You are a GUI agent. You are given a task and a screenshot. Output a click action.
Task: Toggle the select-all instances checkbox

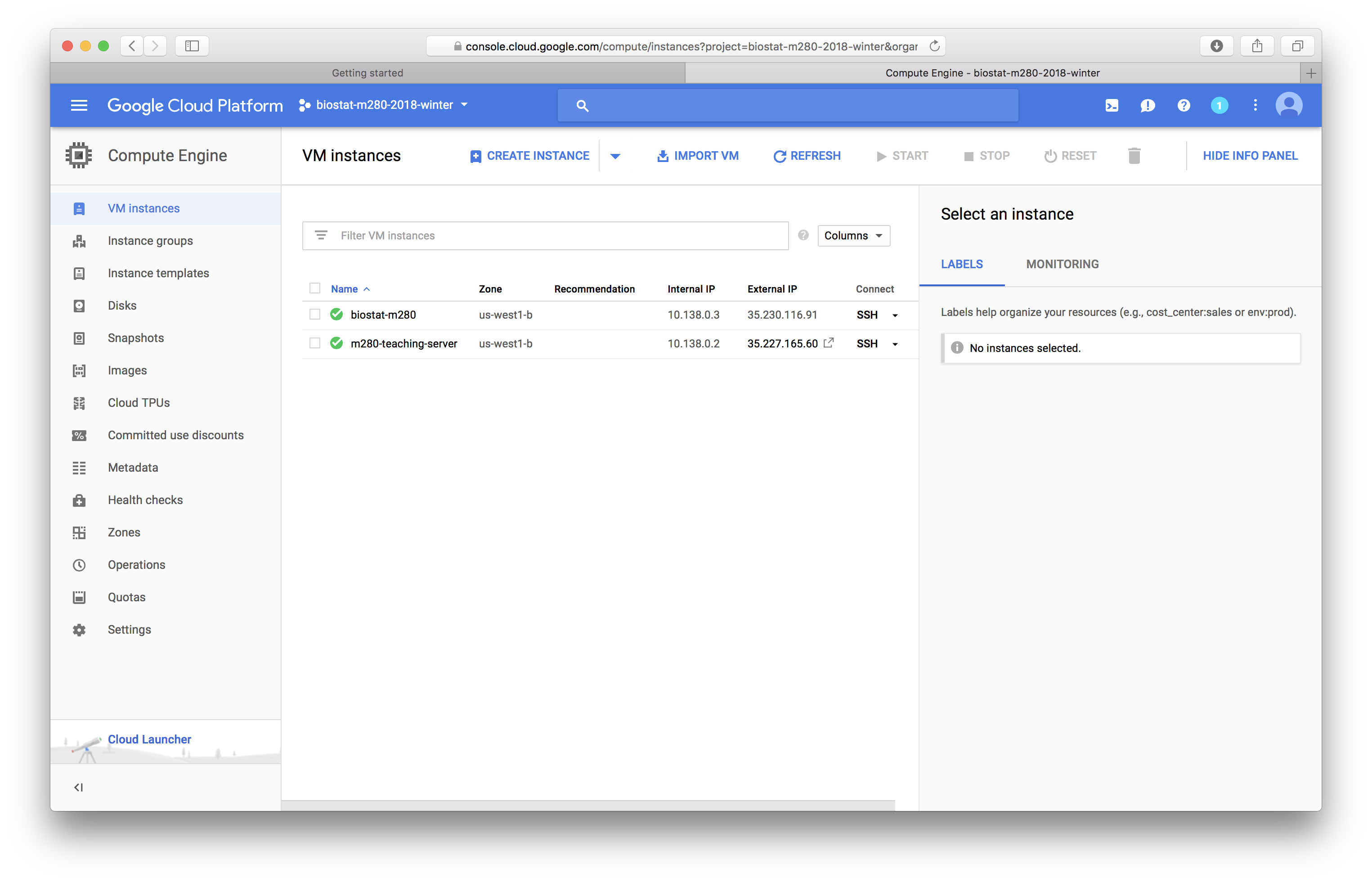314,288
